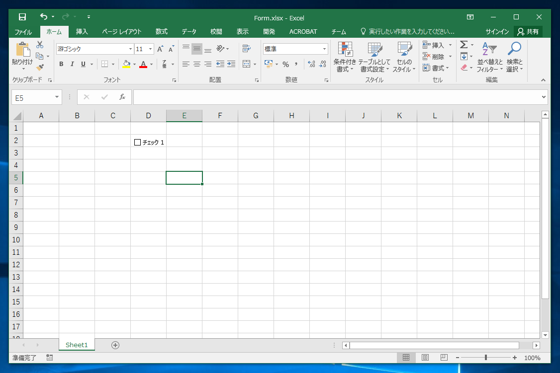The height and width of the screenshot is (373, 560).
Task: Select the Sheet1 sheet tab
Action: [x=76, y=345]
